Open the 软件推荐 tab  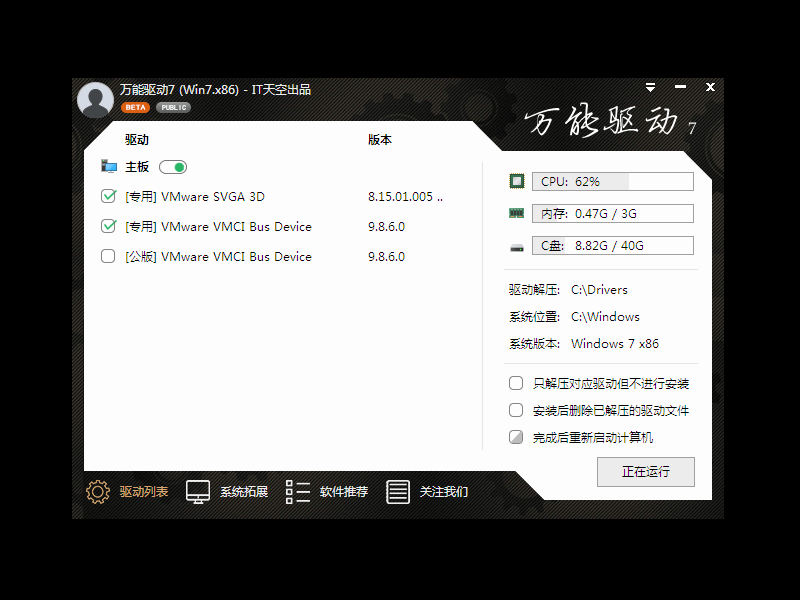coord(343,492)
